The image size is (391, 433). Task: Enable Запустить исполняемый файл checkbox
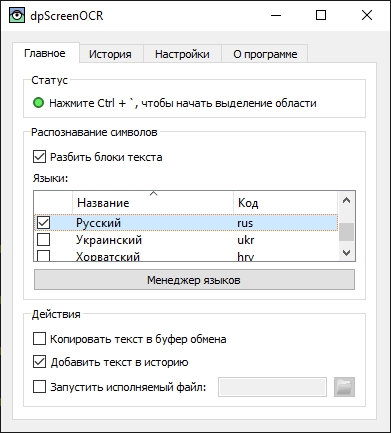pos(39,387)
